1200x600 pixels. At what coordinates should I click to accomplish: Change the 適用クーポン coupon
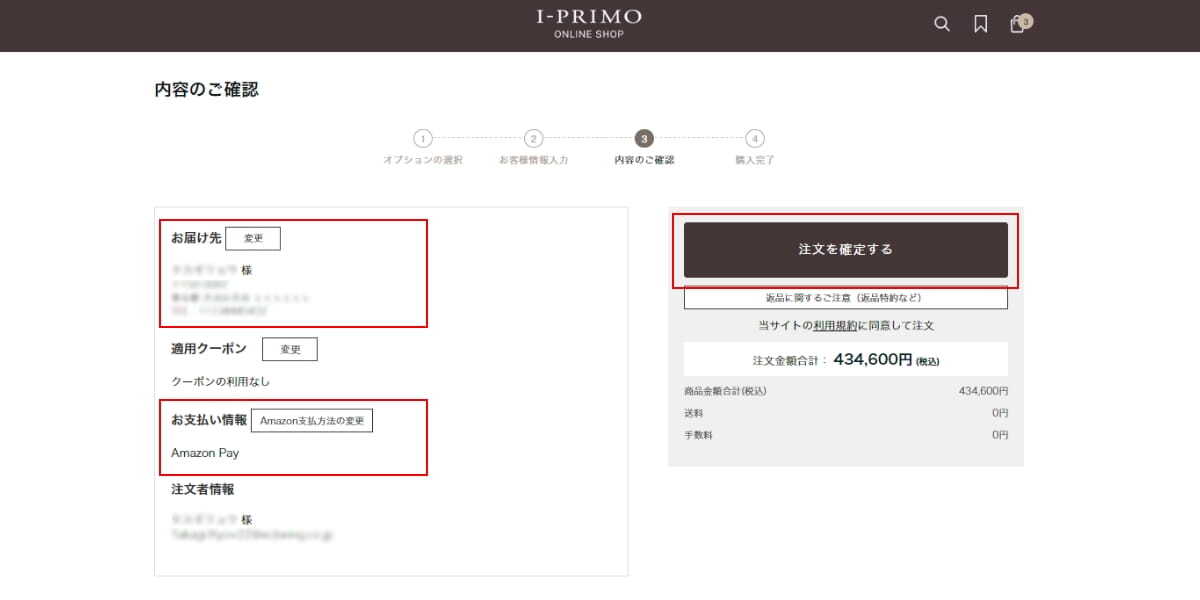(290, 349)
